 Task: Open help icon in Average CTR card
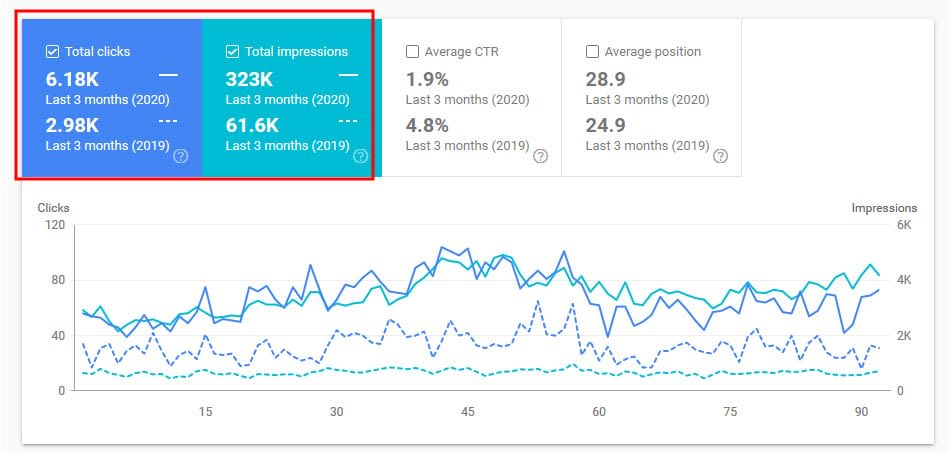pyautogui.click(x=540, y=156)
